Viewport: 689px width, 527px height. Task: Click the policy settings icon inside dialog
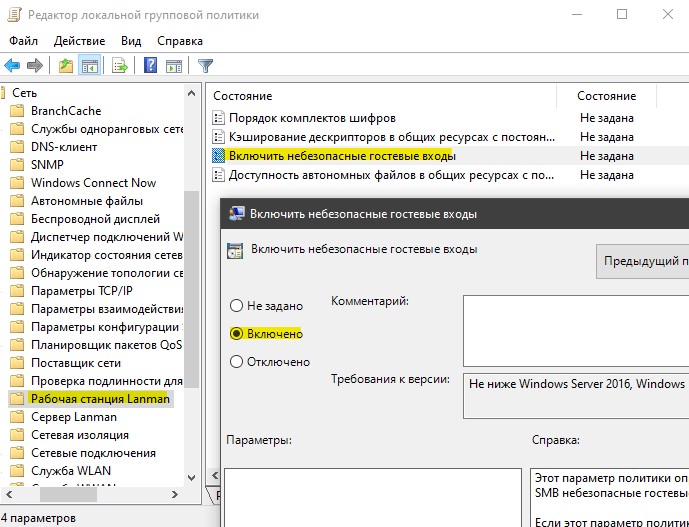click(x=235, y=251)
